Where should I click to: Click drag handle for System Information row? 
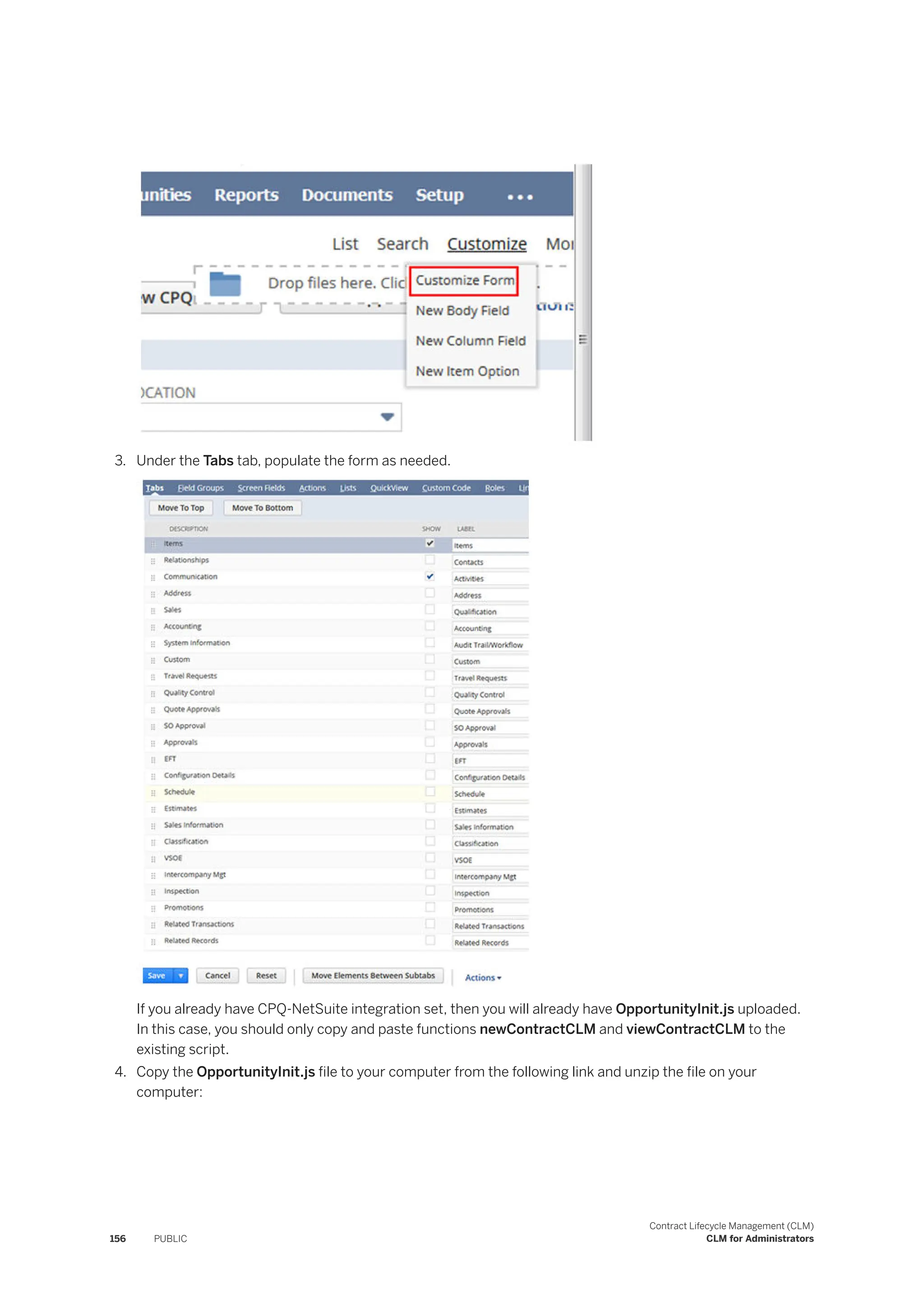[153, 644]
